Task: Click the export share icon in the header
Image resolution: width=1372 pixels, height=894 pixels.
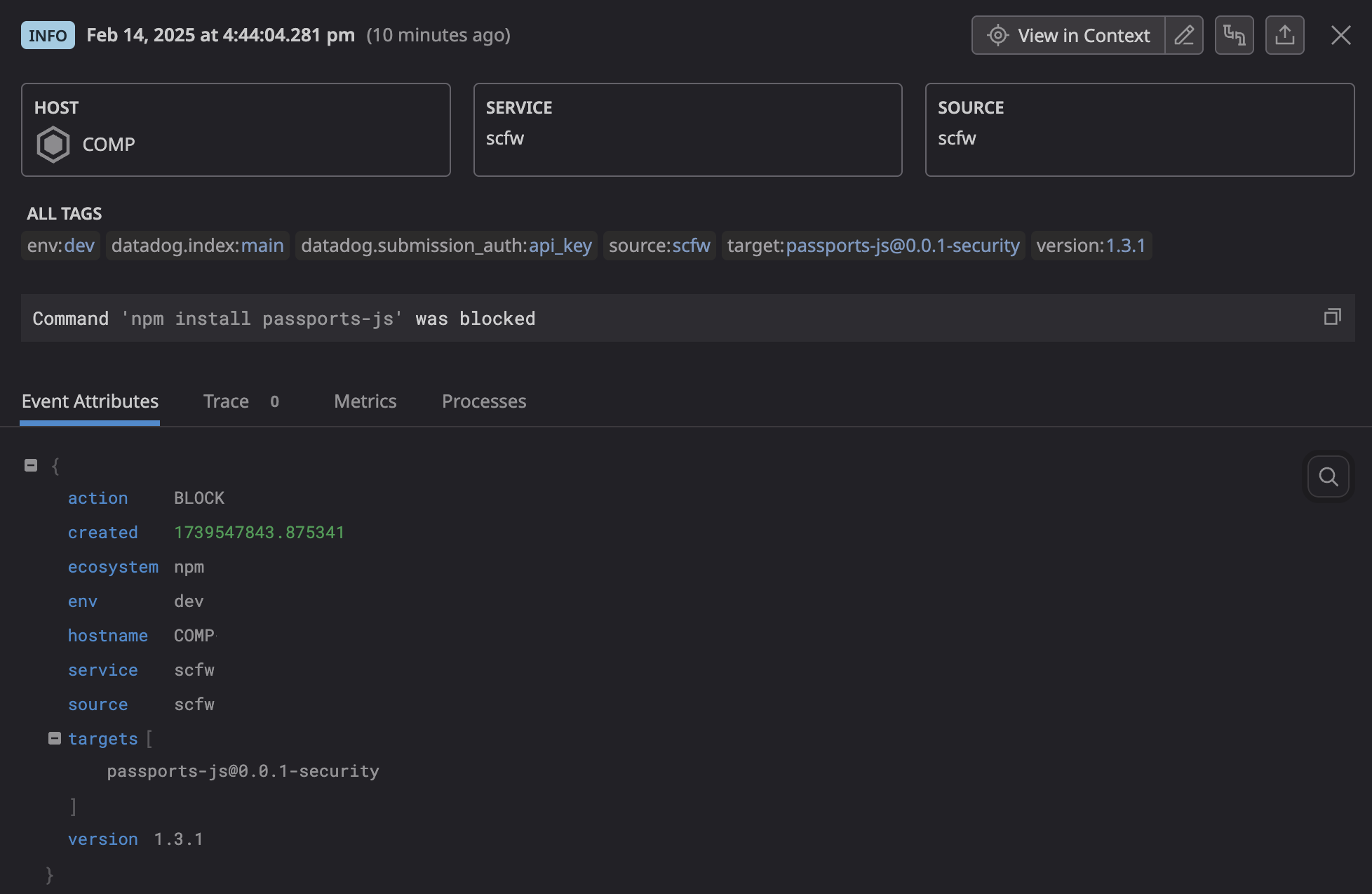Action: [1284, 35]
